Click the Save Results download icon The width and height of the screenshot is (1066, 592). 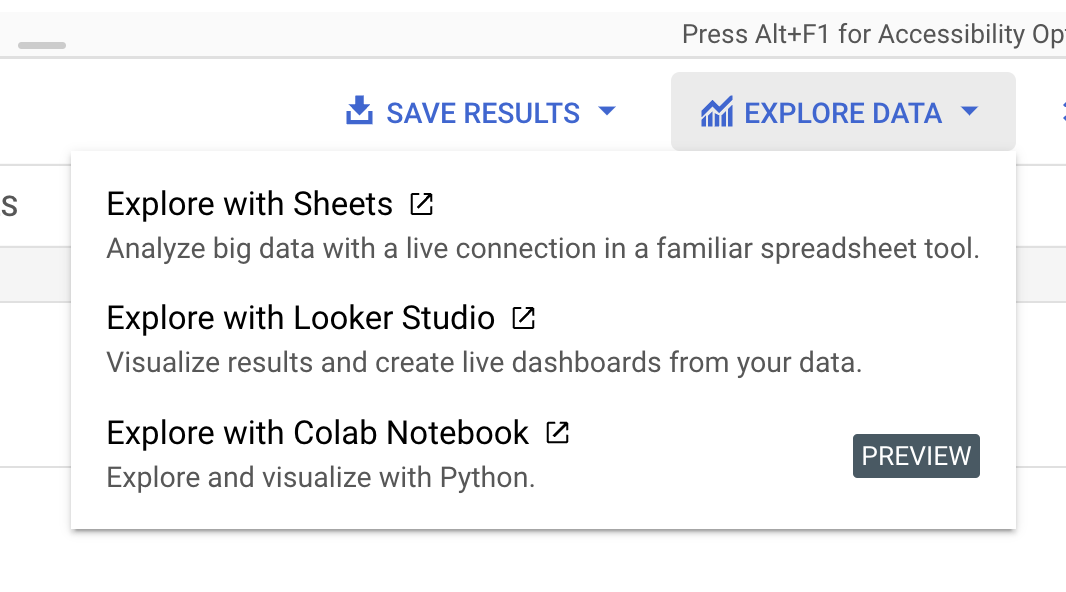(x=358, y=112)
